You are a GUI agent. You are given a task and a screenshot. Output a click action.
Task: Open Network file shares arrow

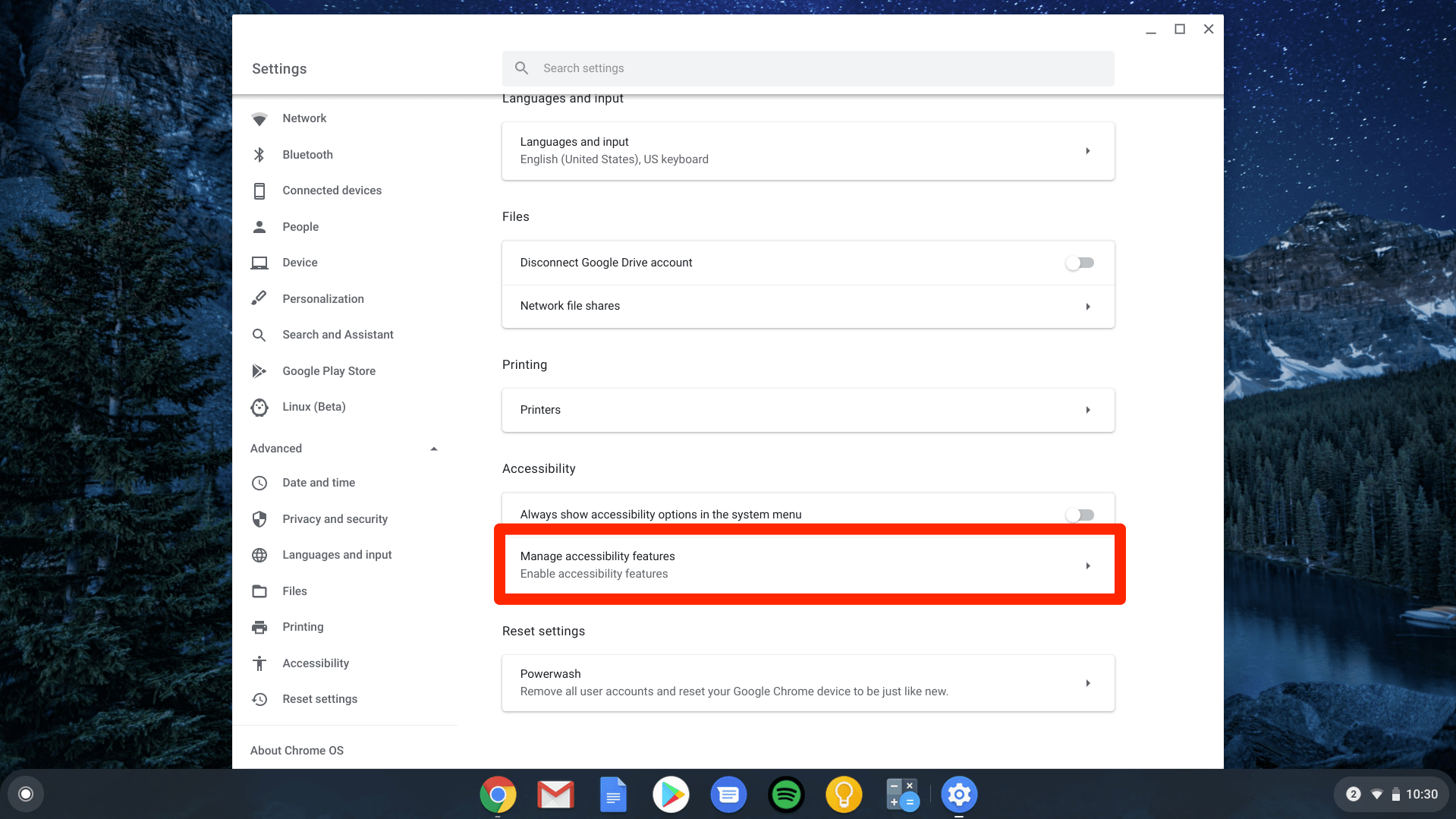(1088, 307)
